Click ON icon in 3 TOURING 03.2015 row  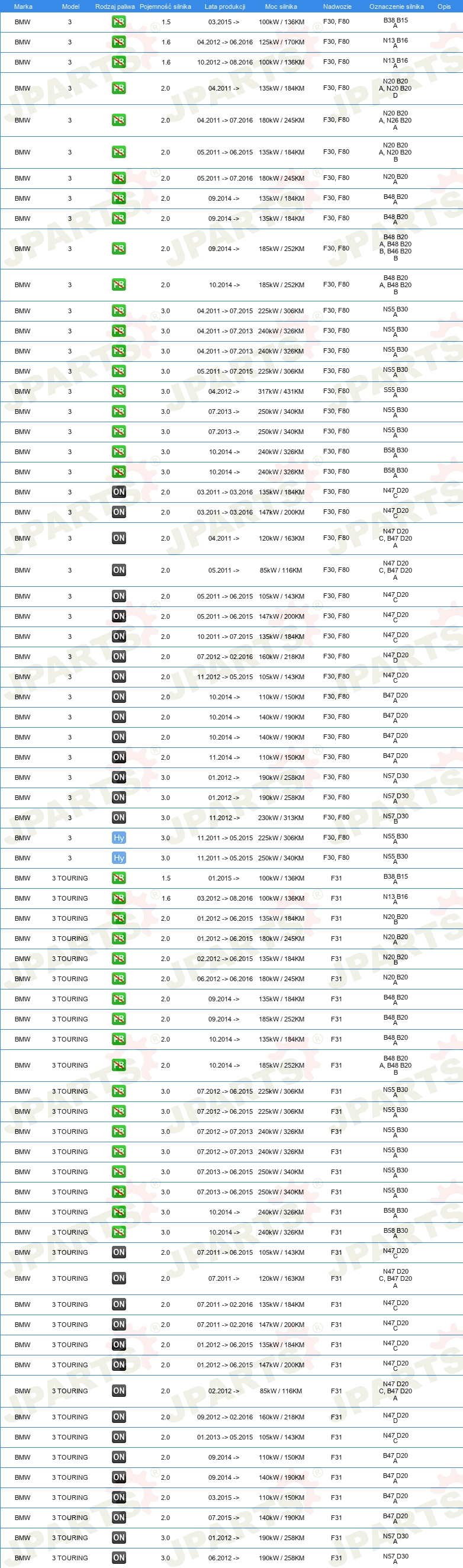[118, 1498]
